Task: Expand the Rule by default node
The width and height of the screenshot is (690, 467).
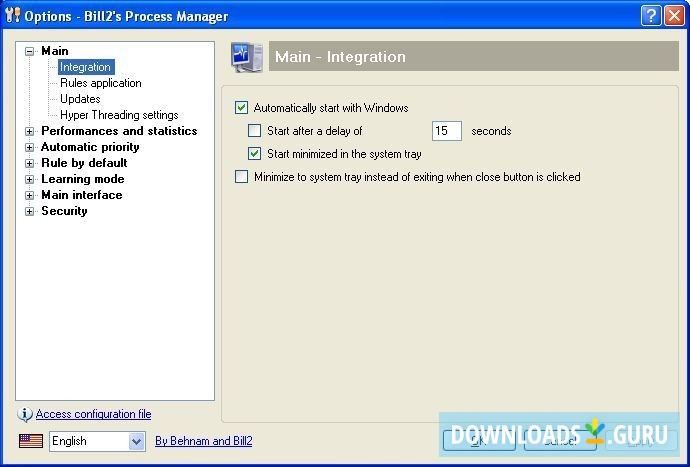Action: click(29, 163)
